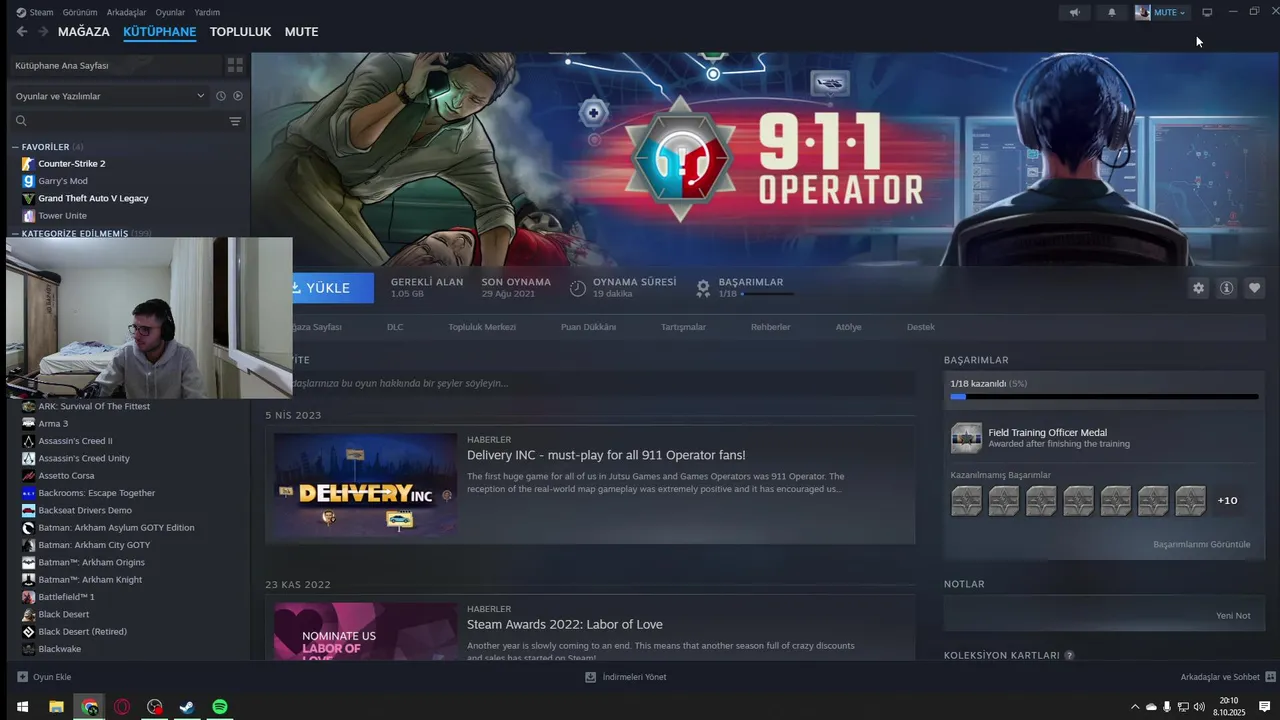Click the announcements megaphone icon
1280x720 pixels.
tap(1074, 12)
